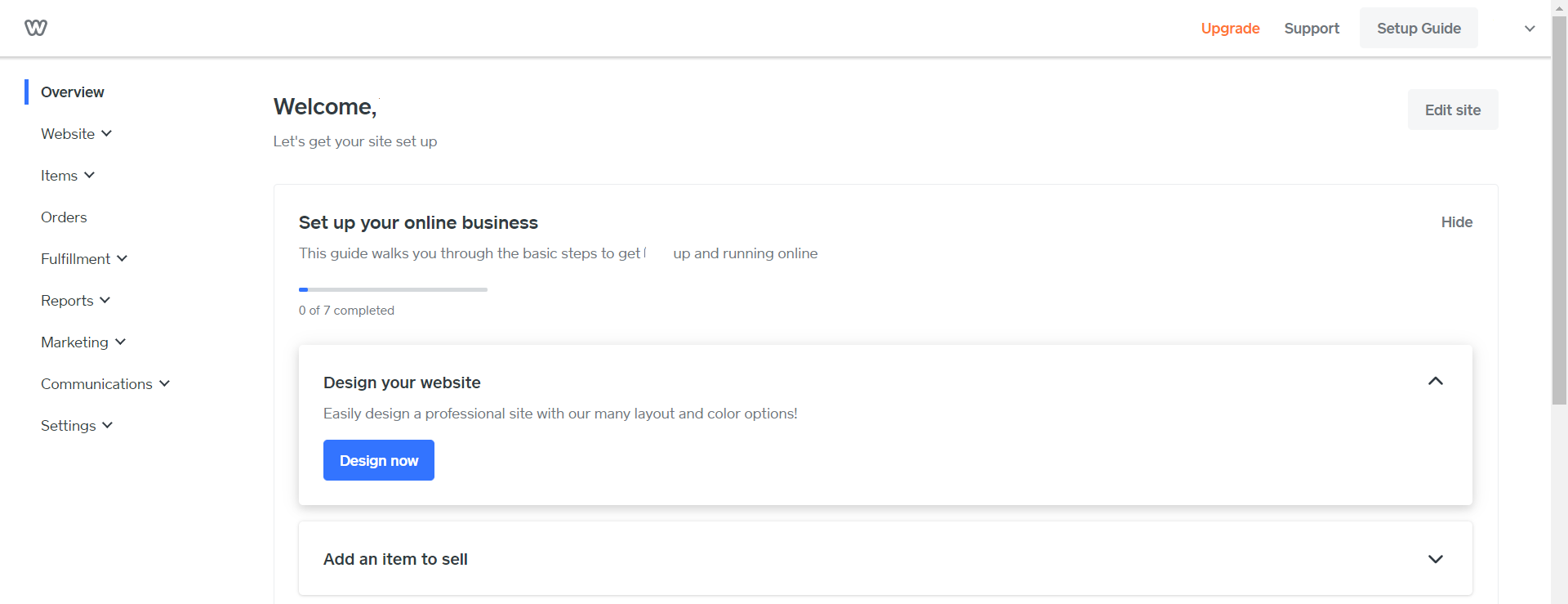This screenshot has width=1568, height=604.
Task: Expand the Website menu chevron
Action: click(106, 133)
